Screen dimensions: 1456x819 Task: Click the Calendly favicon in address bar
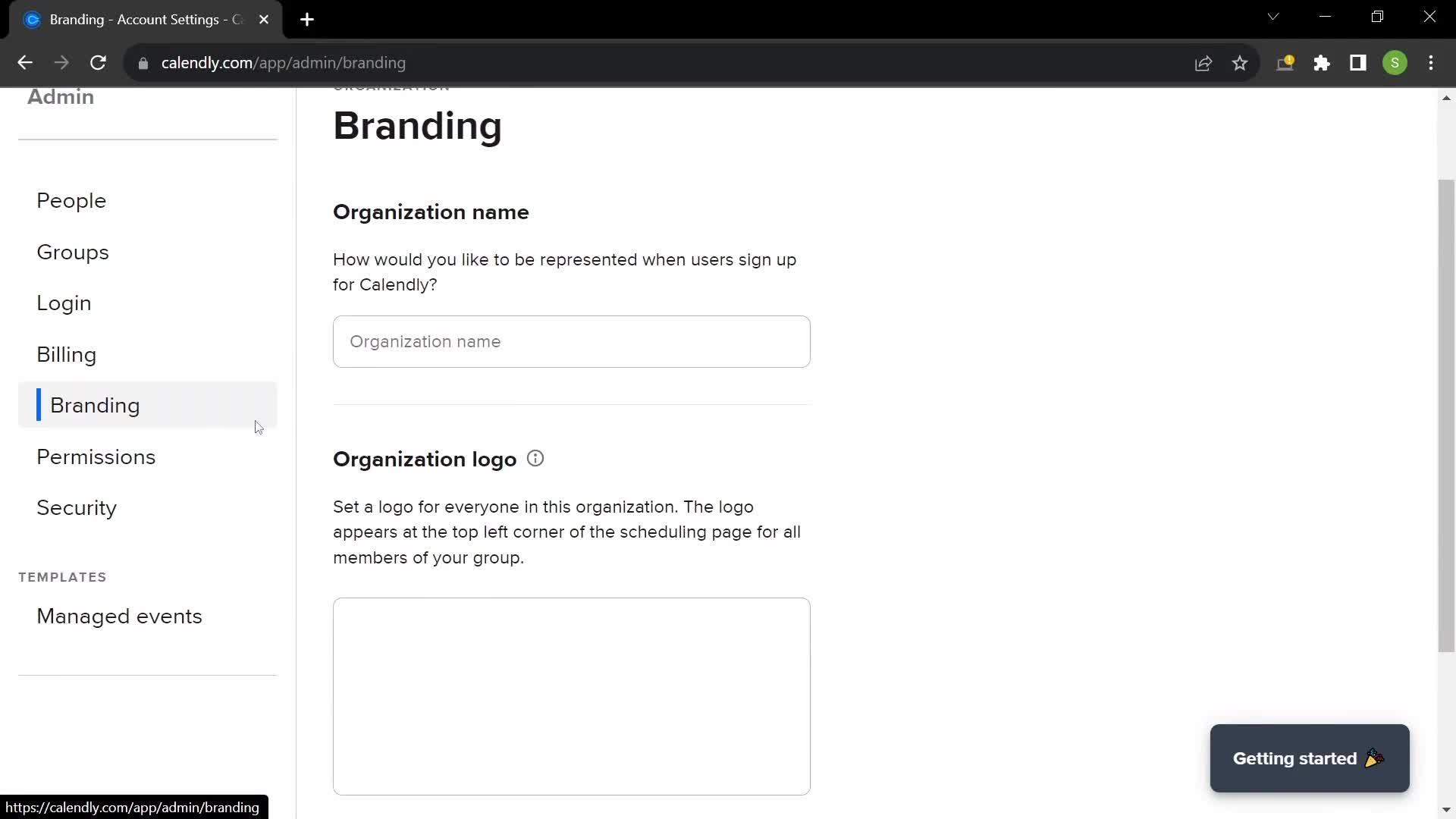coord(32,20)
